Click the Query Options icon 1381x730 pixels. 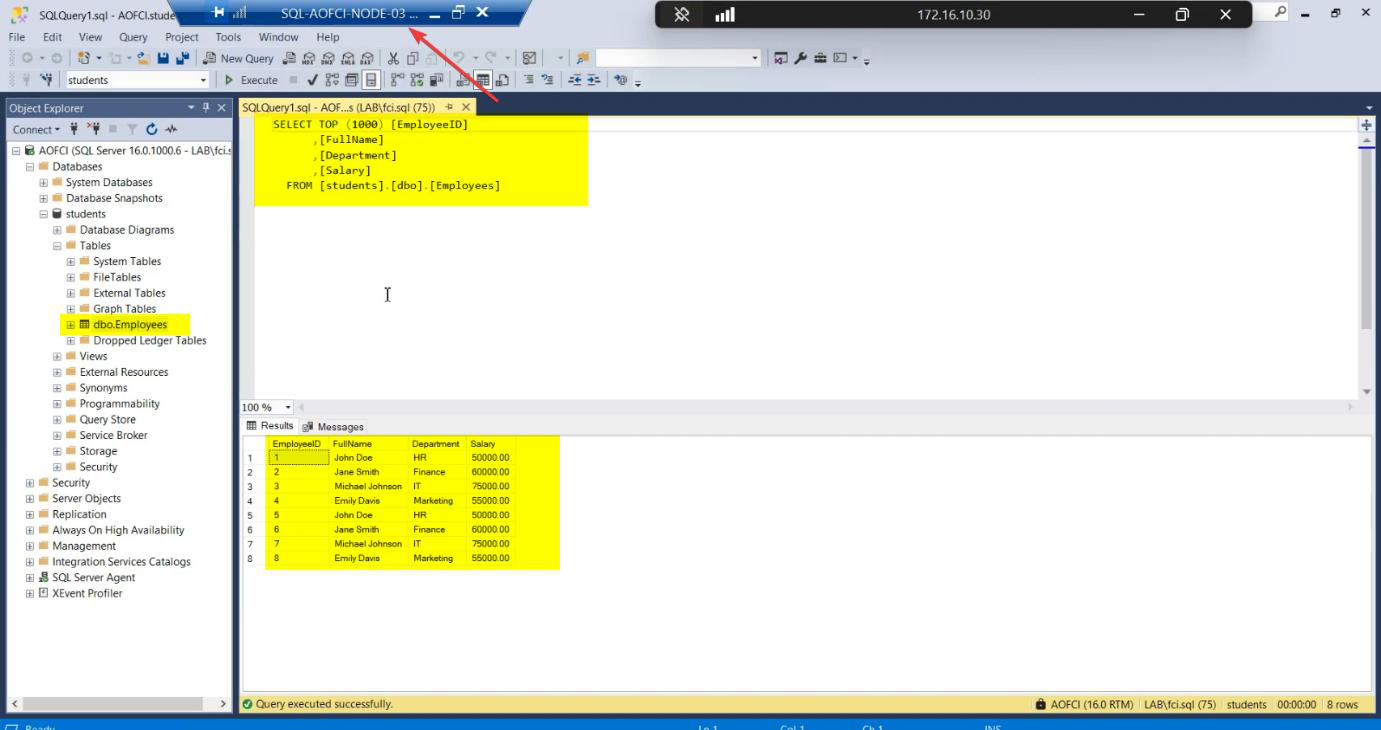coord(351,80)
